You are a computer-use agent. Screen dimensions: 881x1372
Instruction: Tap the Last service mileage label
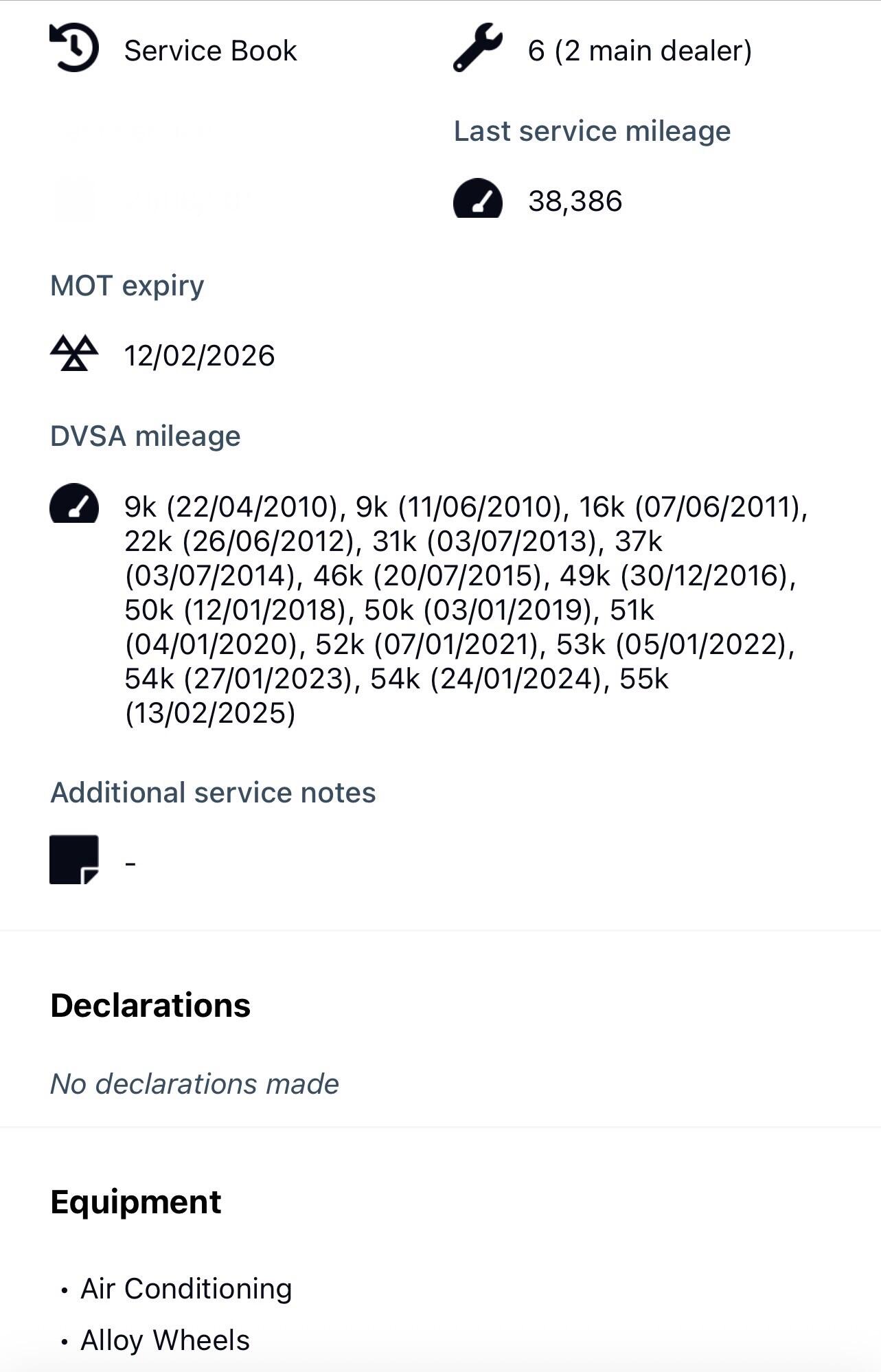(592, 131)
